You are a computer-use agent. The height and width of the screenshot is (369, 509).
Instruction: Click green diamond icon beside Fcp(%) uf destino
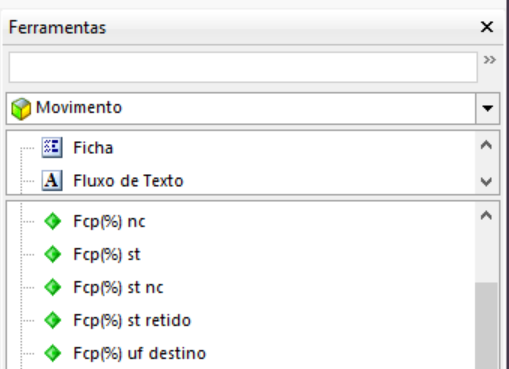(53, 353)
